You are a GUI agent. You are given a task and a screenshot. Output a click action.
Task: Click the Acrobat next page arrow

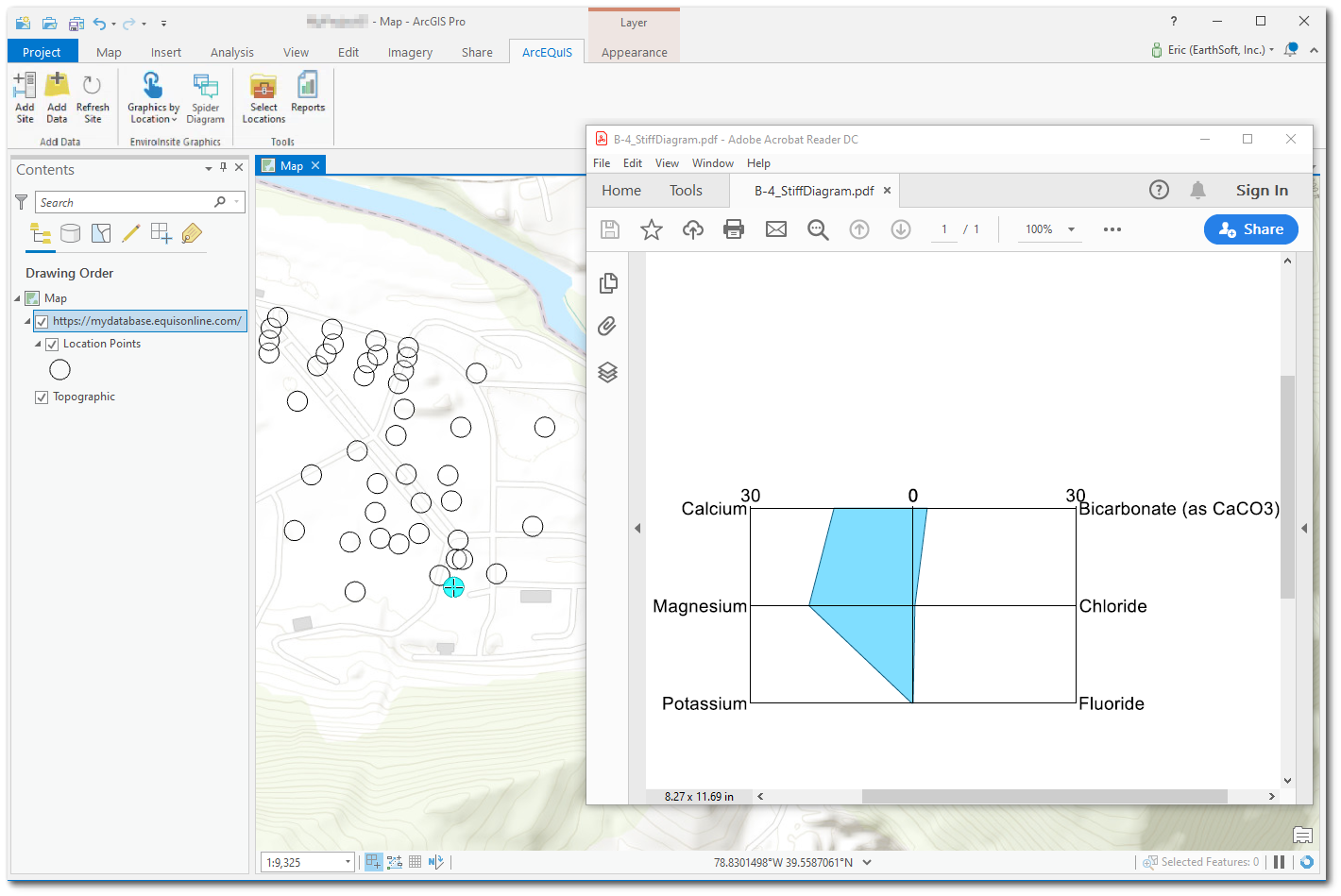901,229
